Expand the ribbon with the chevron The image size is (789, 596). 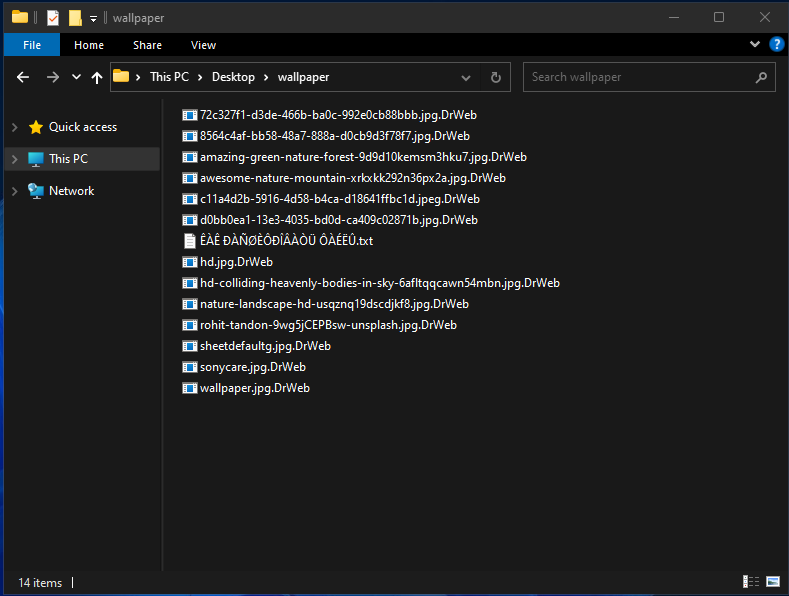pos(755,44)
